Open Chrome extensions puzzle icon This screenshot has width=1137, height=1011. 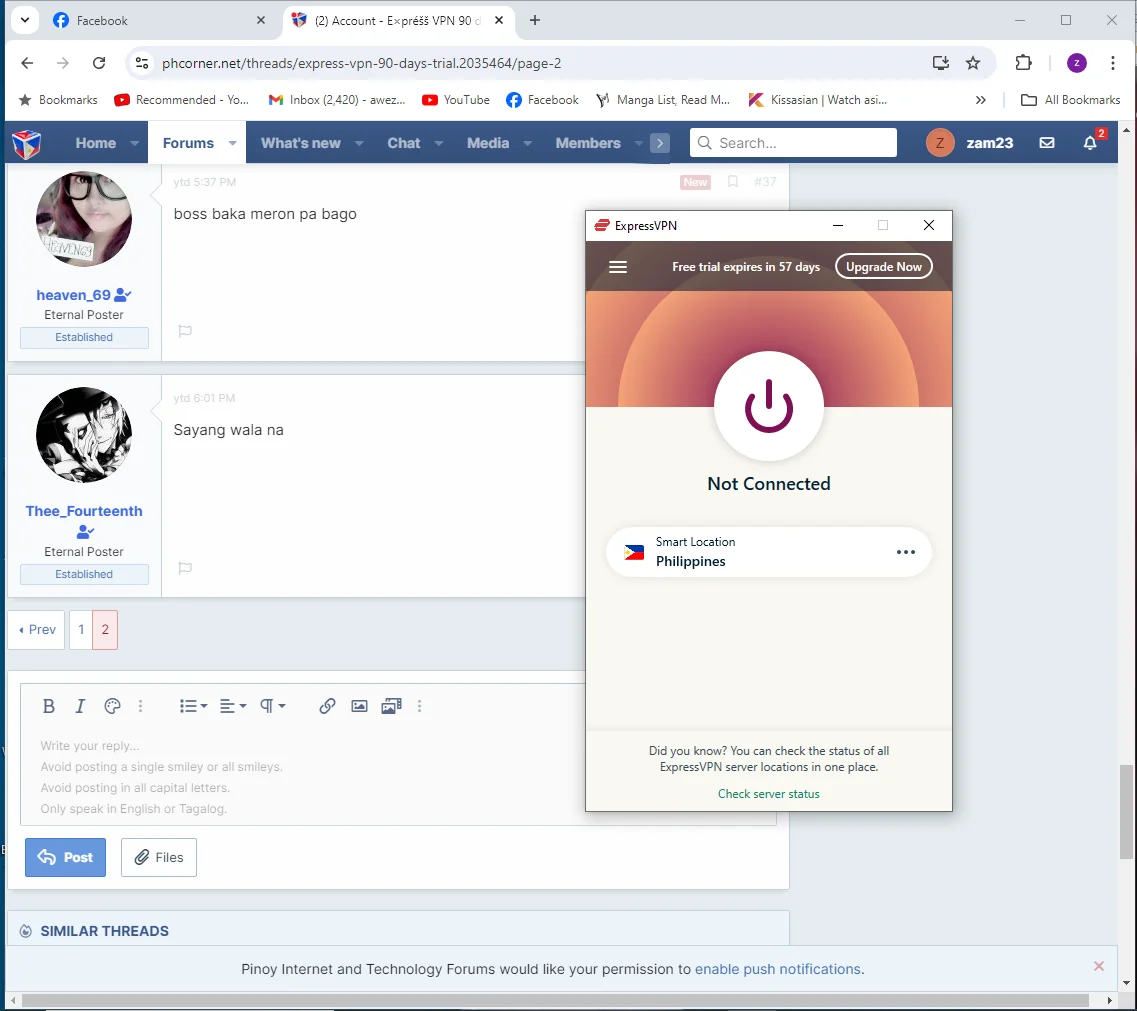pyautogui.click(x=1023, y=63)
